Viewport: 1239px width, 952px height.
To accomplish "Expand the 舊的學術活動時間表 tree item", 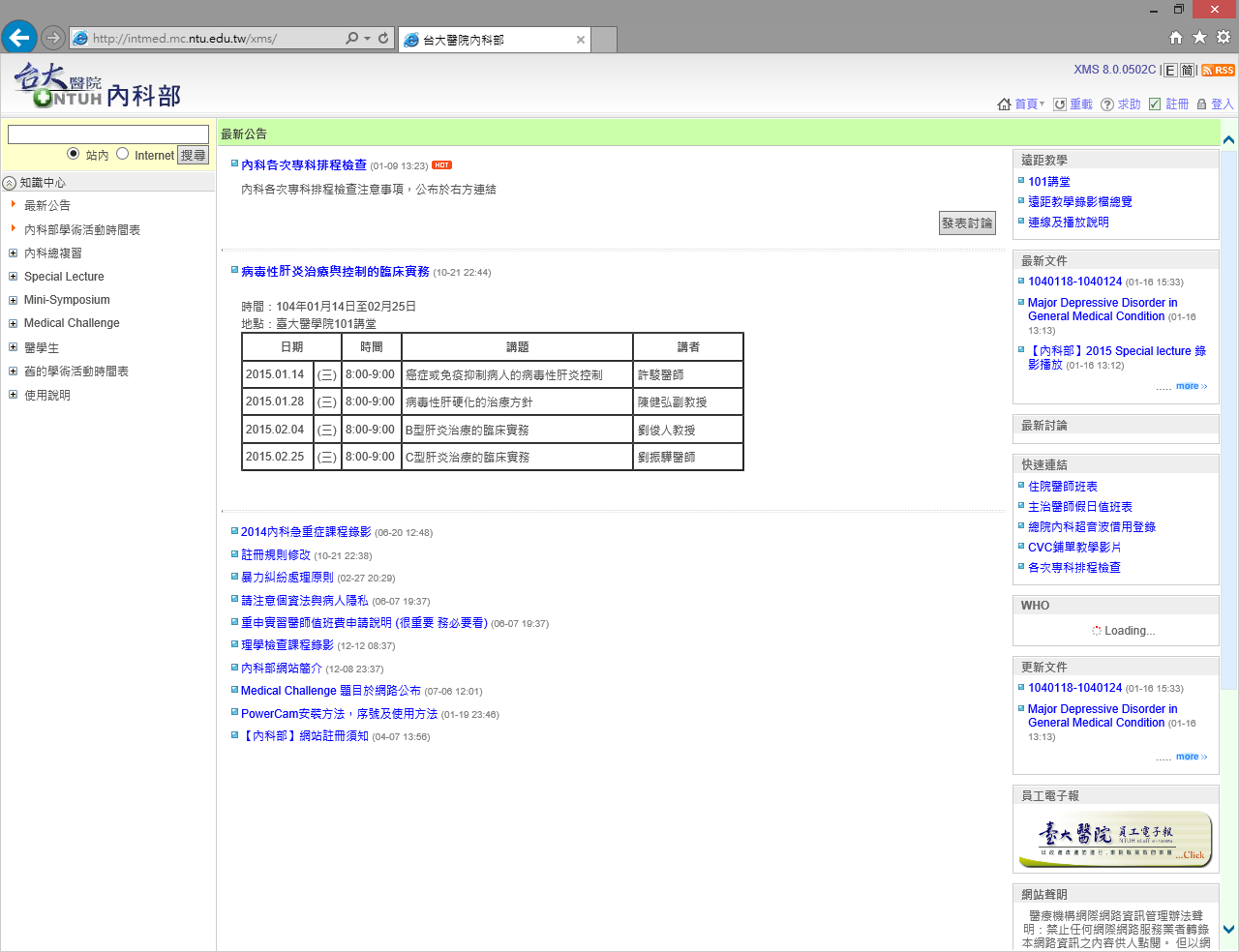I will coord(14,372).
